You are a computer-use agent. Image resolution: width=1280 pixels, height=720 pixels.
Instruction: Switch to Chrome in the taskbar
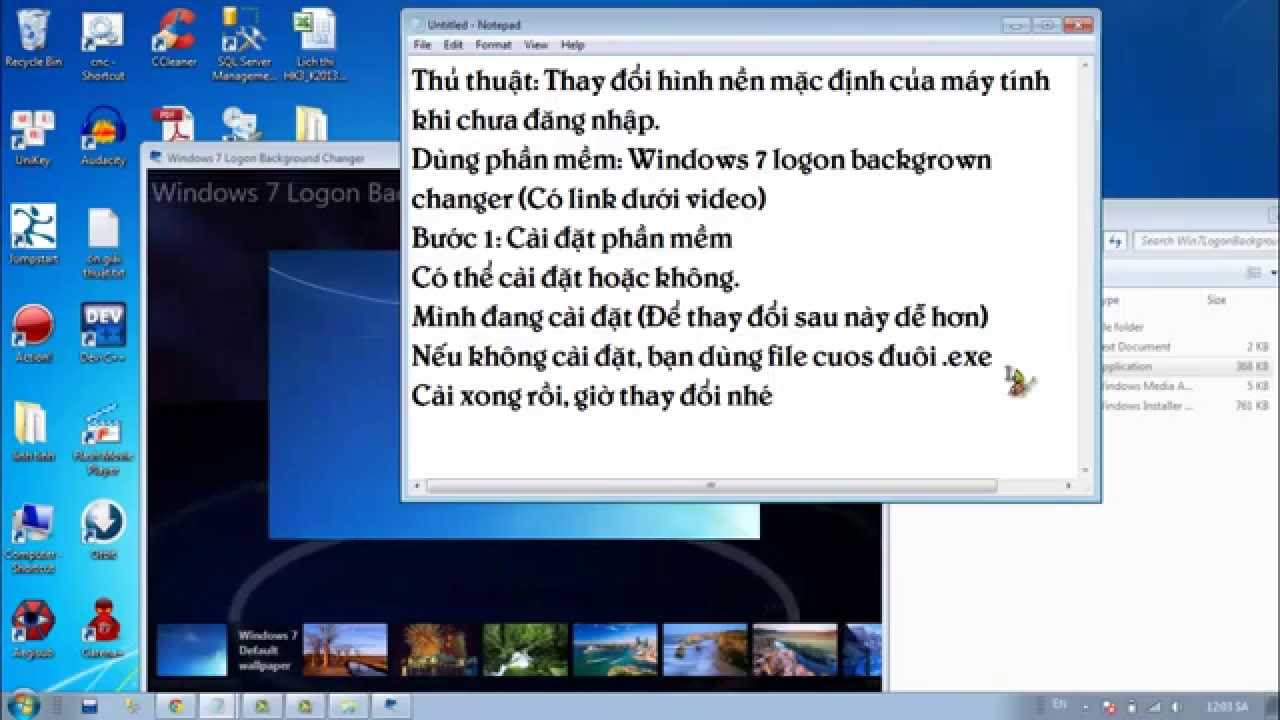(176, 706)
